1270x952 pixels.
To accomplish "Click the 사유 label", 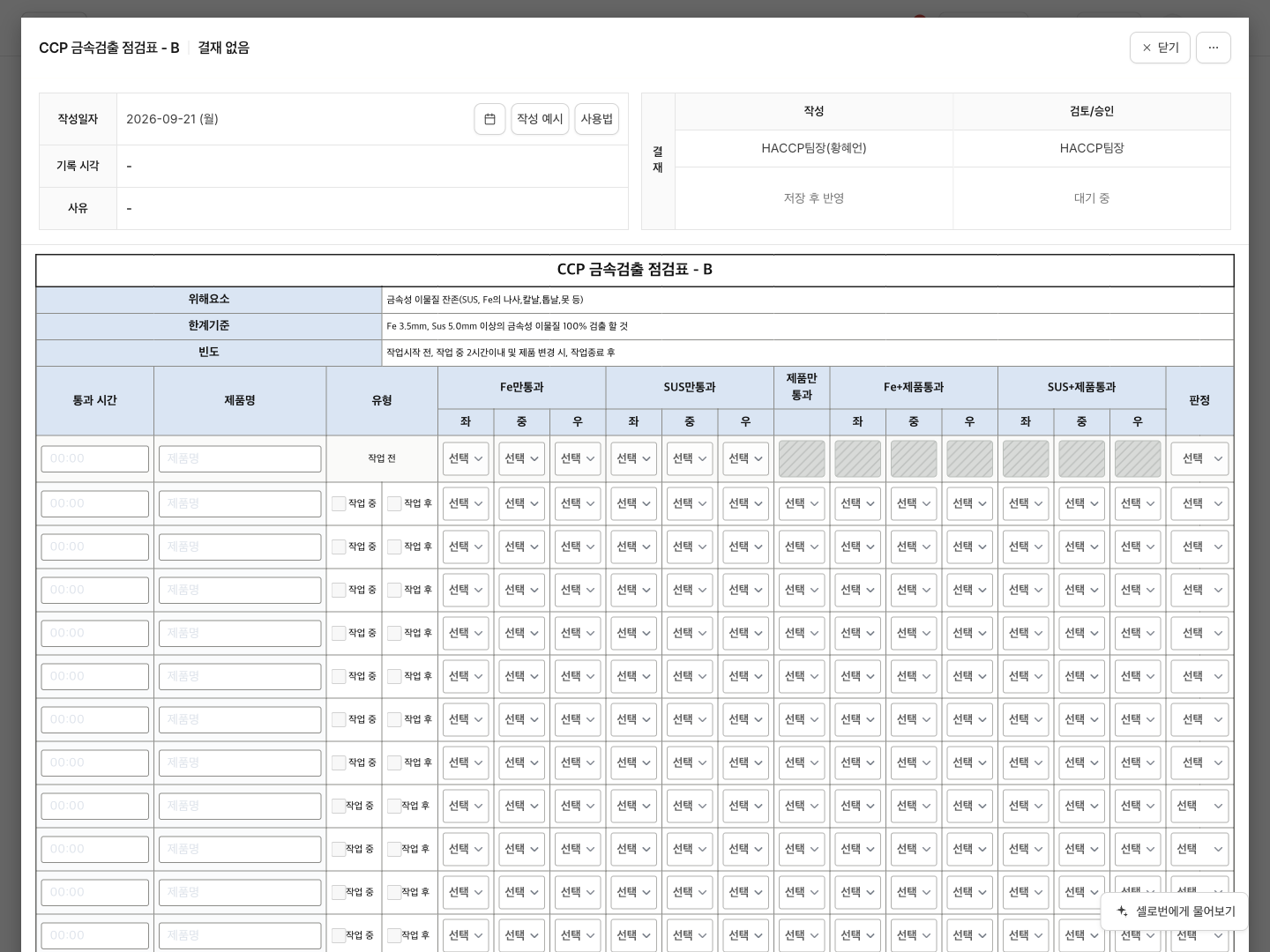I will click(78, 208).
